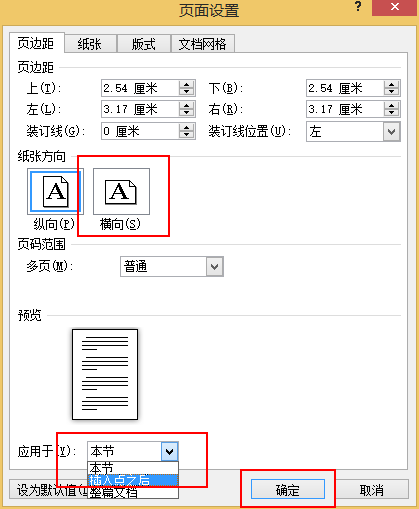
Task: Click the 取消 button
Action: click(372, 490)
